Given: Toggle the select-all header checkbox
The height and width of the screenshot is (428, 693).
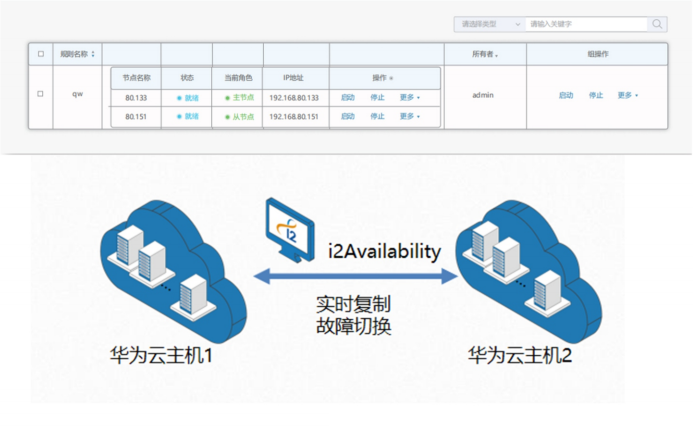Looking at the screenshot, I should pos(41,54).
